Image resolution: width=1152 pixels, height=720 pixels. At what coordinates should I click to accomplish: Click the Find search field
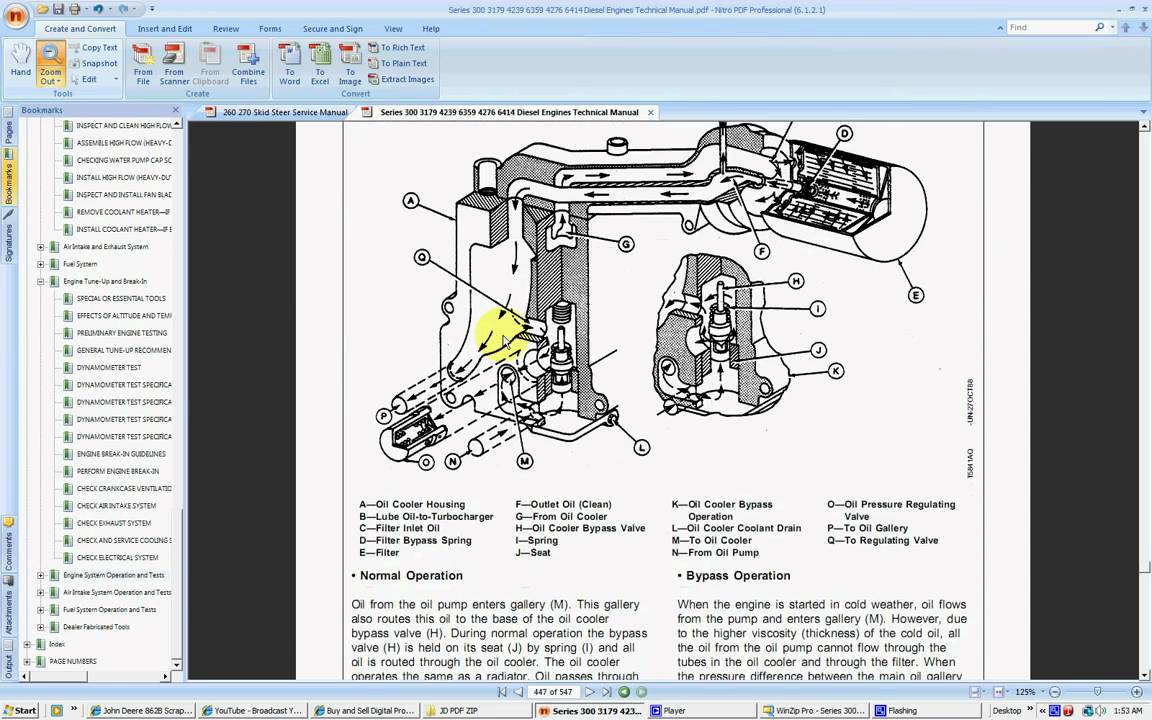[1049, 27]
